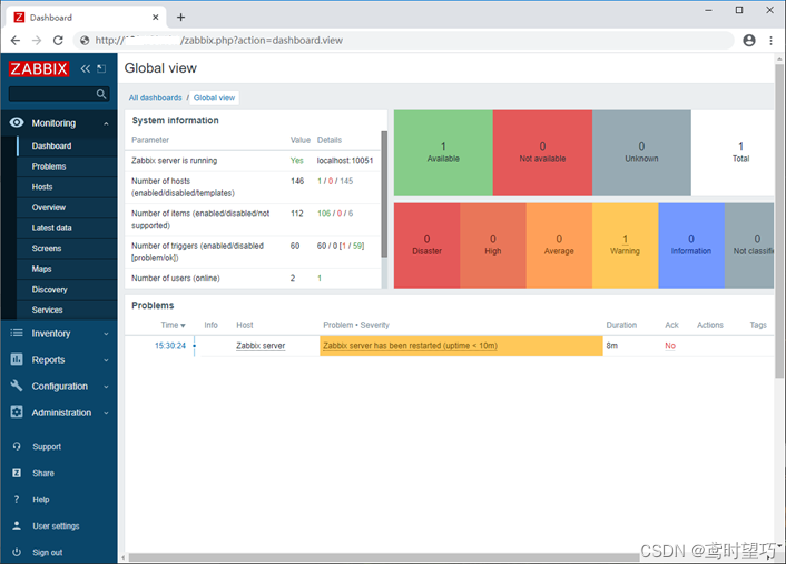The width and height of the screenshot is (791, 569).
Task: Click the Global view breadcrumb link
Action: tap(214, 98)
